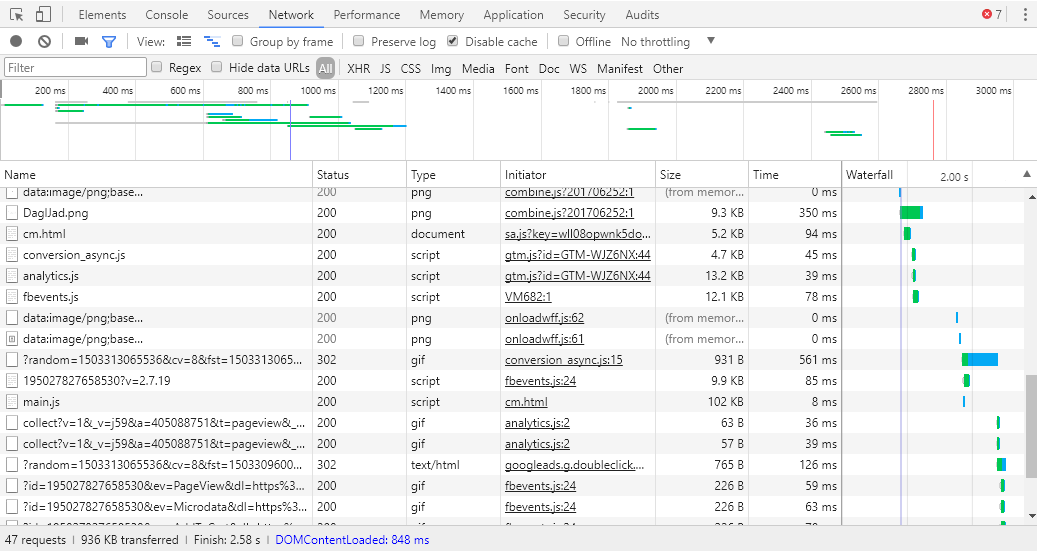Click the Filter text input
This screenshot has height=551, width=1037.
75,67
